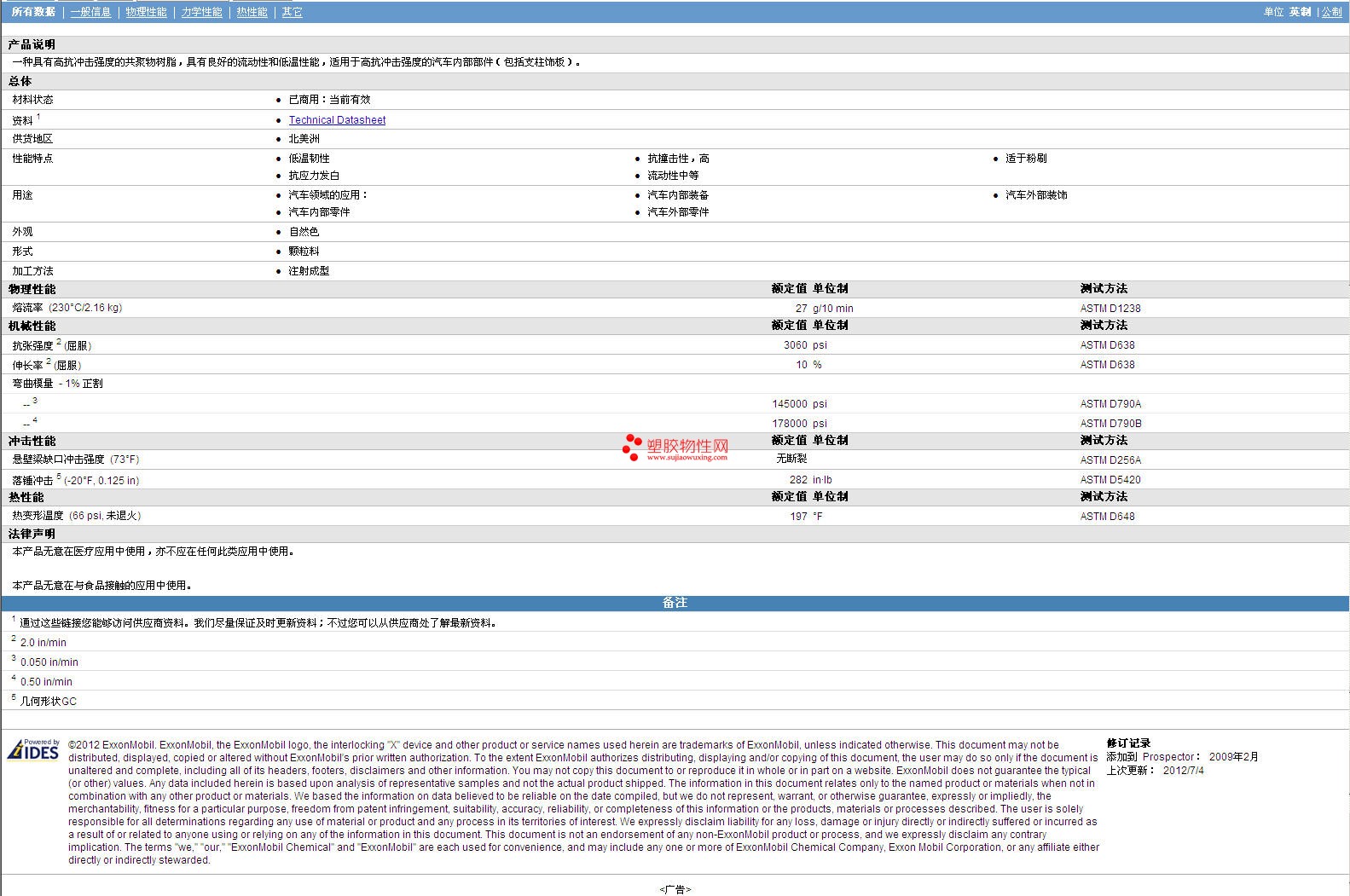Click footnote 0.50 in/min
The height and width of the screenshot is (896, 1350).
46,682
